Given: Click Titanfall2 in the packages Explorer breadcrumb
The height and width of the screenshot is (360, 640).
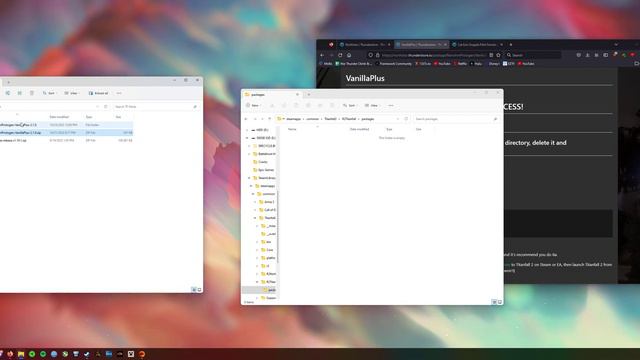Looking at the screenshot, I should pyautogui.click(x=330, y=119).
